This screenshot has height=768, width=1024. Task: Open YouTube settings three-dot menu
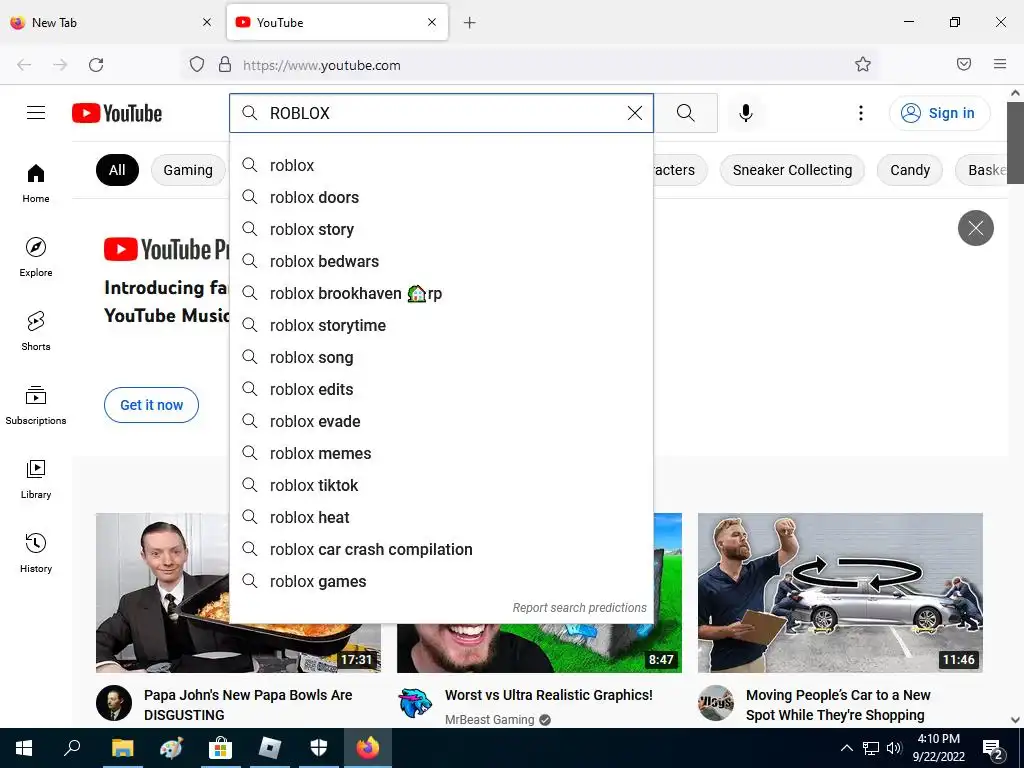[861, 113]
